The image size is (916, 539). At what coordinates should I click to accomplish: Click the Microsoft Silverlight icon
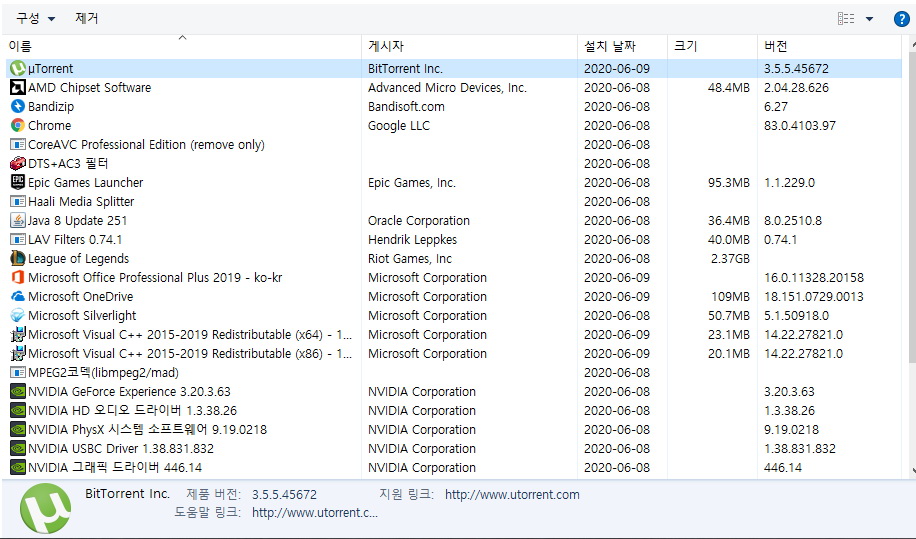[18, 315]
